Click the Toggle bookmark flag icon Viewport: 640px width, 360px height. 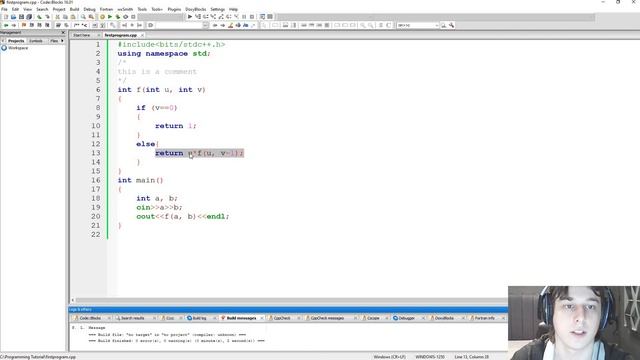[x=24, y=25]
